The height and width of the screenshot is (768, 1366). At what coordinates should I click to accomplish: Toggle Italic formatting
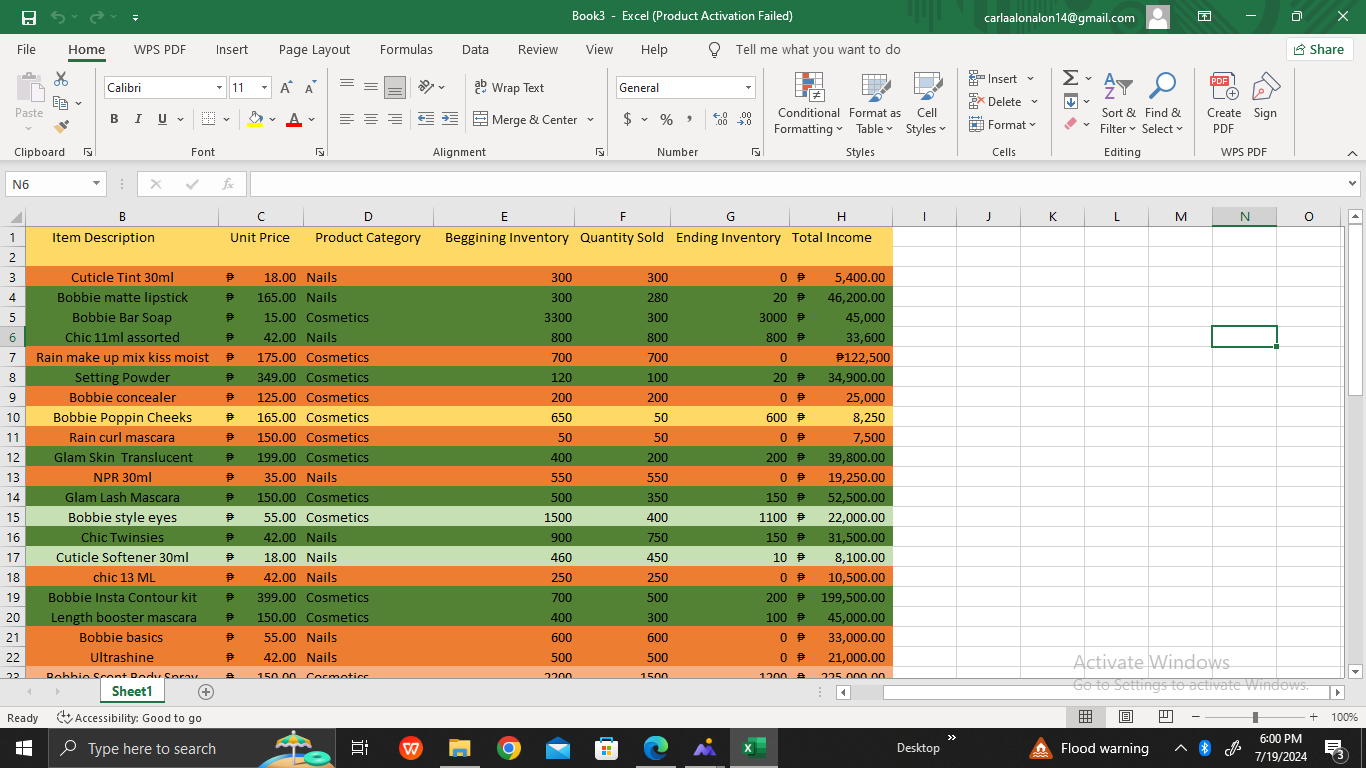click(x=137, y=119)
